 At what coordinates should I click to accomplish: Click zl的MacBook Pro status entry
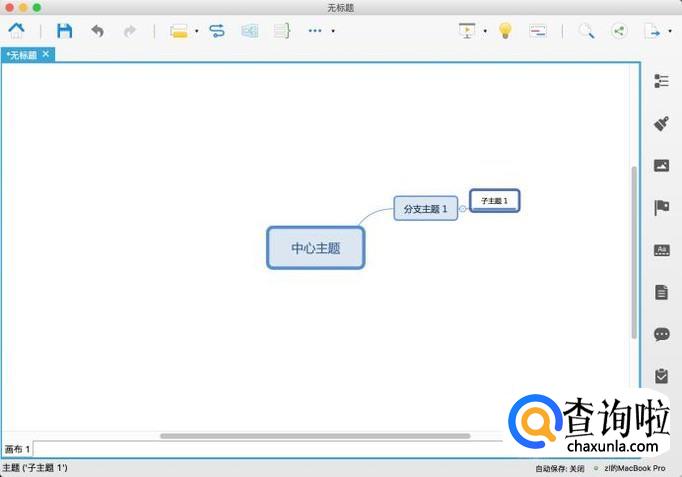coord(635,468)
